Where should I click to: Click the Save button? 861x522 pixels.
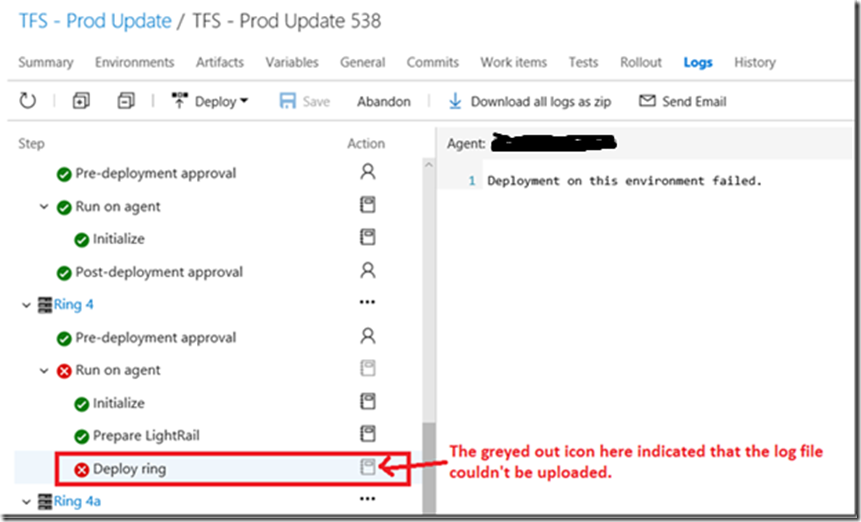305,102
